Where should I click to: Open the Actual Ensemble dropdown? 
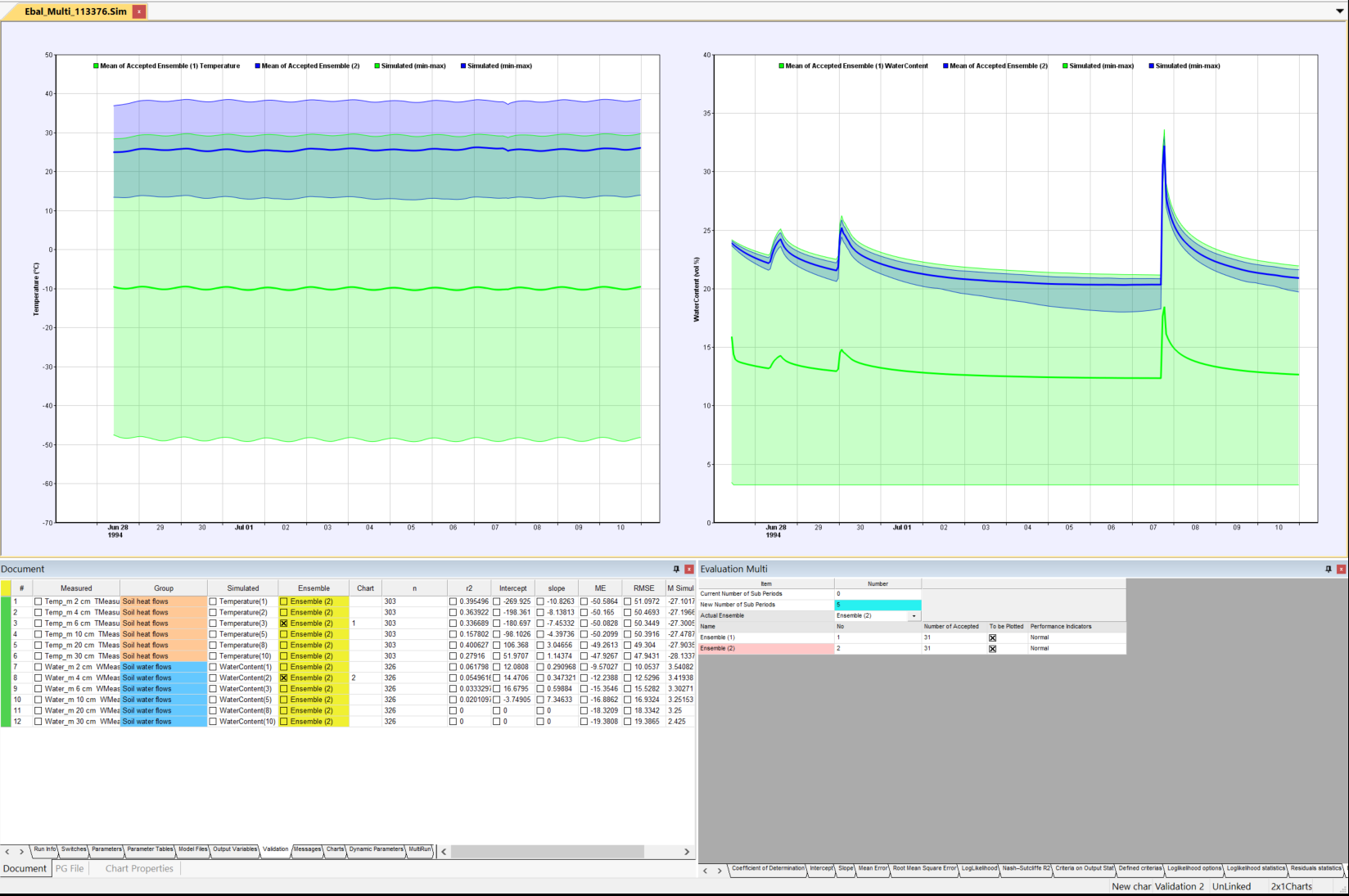pos(914,615)
